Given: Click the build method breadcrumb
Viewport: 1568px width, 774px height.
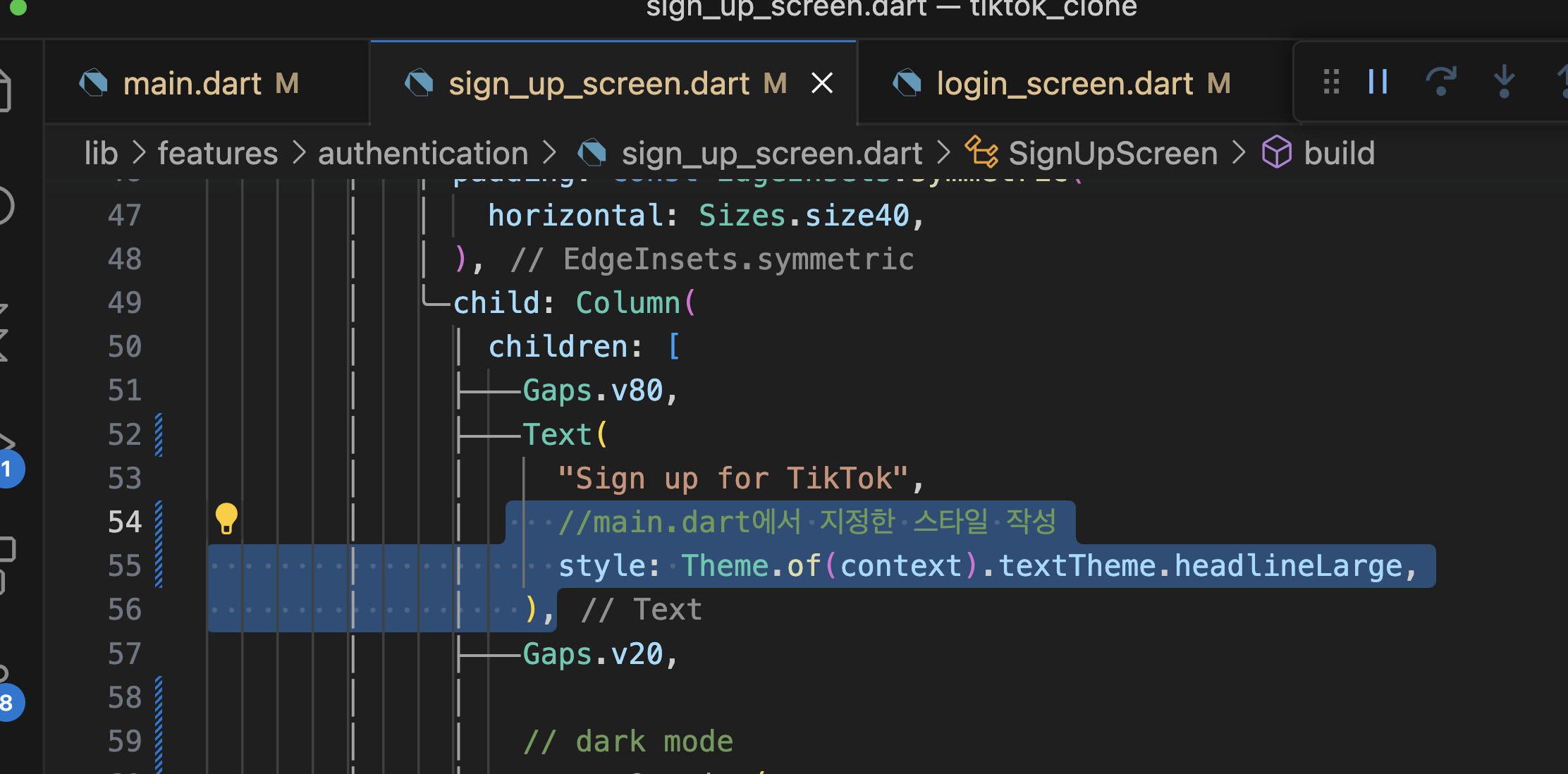Looking at the screenshot, I should [1338, 153].
